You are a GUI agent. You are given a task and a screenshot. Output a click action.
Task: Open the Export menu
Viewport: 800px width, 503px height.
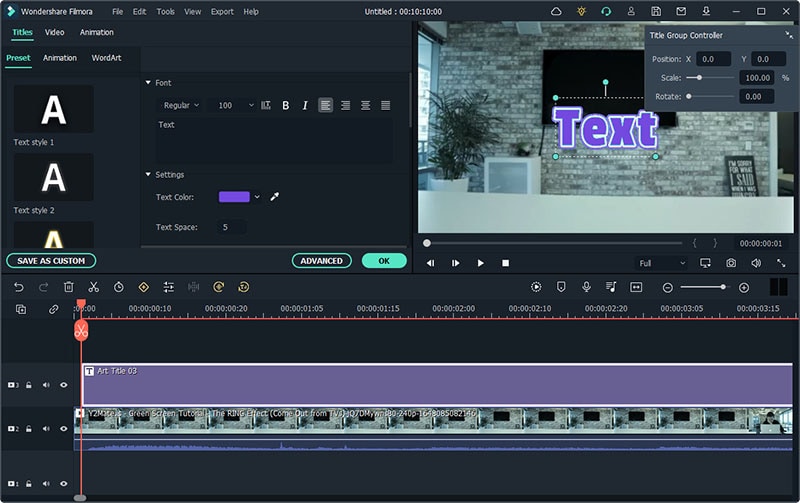click(x=222, y=11)
